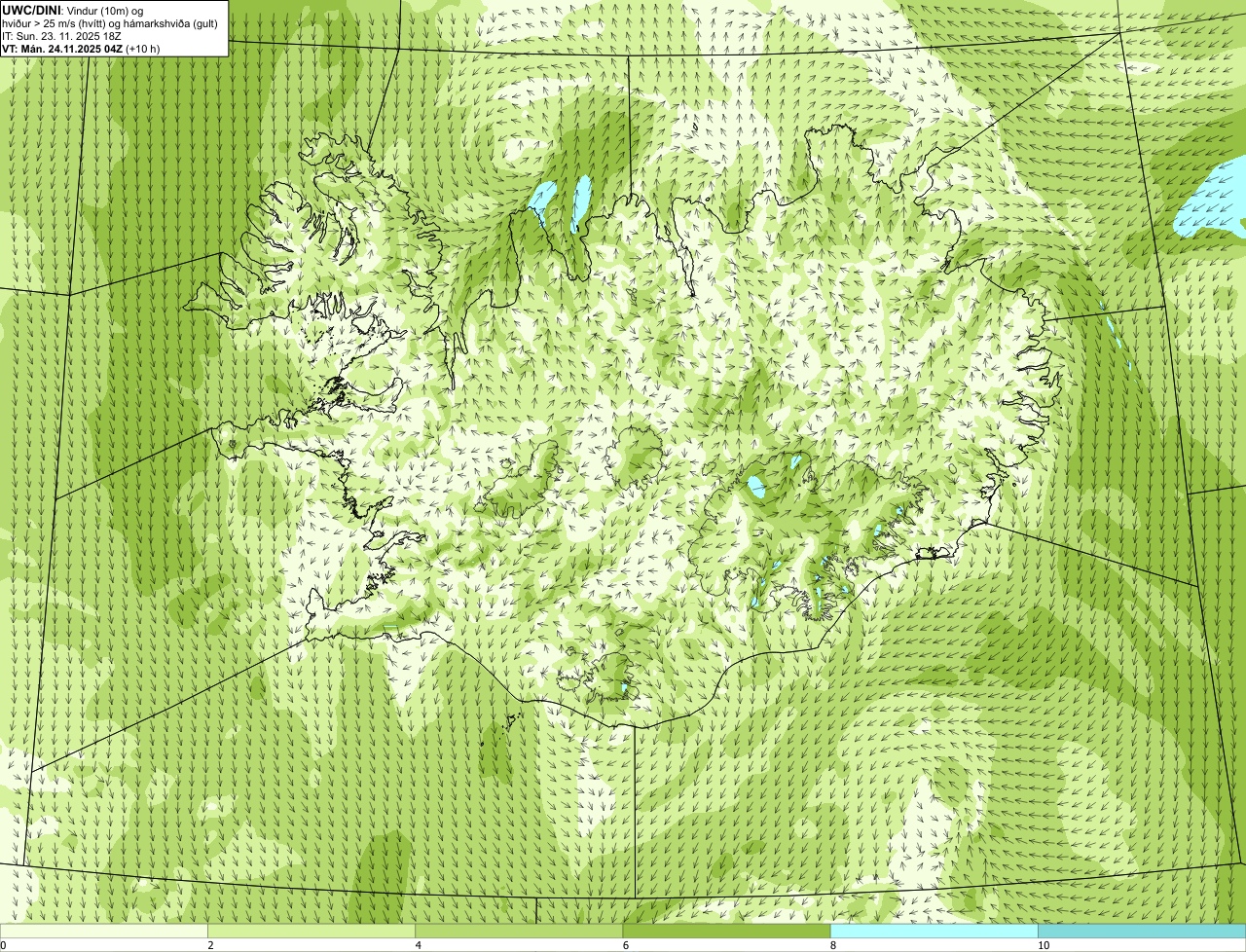The width and height of the screenshot is (1246, 952).
Task: Select the palest 0–2 m/s colour bar segment
Action: 103,931
